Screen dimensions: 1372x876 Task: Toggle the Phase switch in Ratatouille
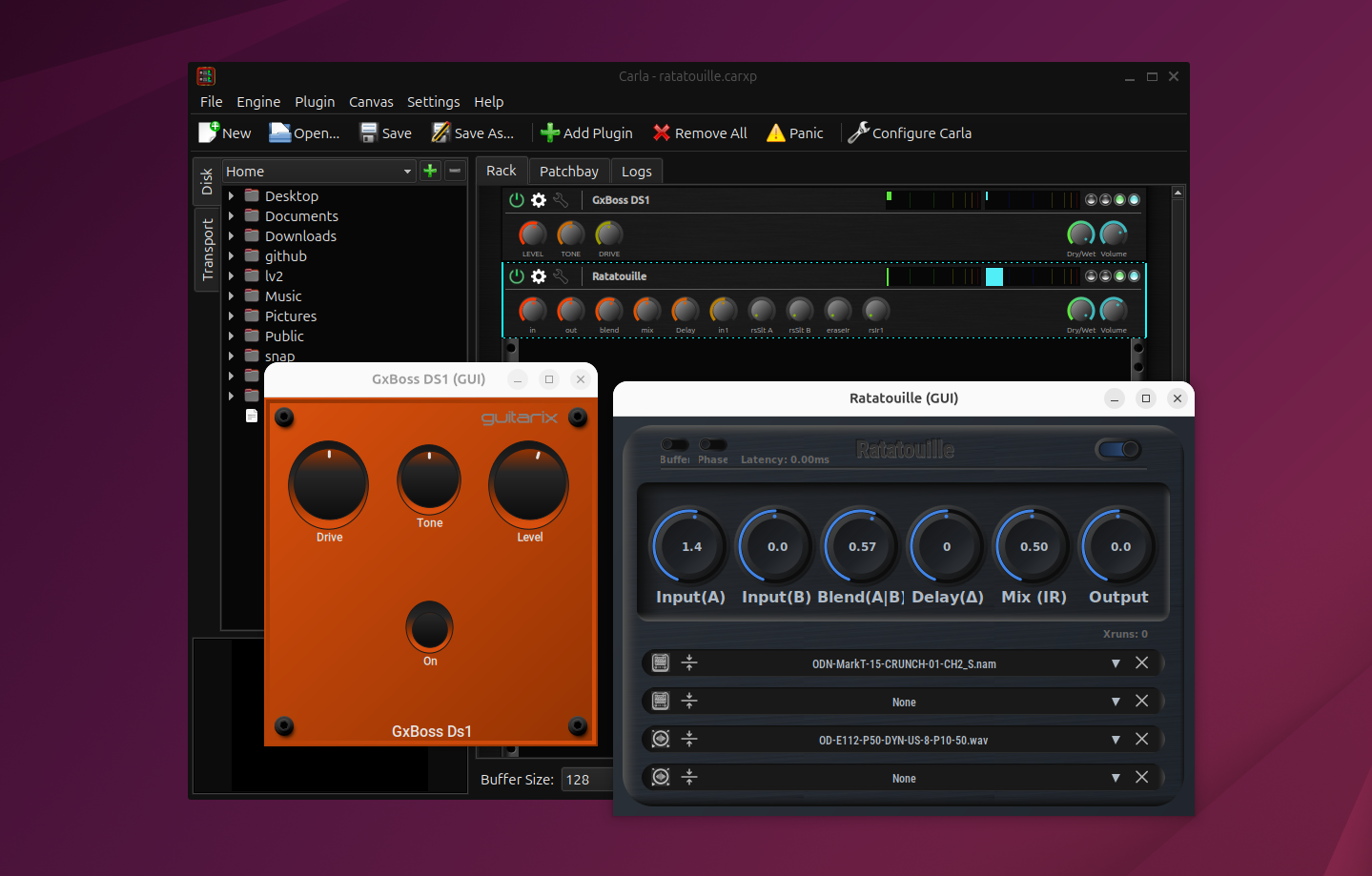(712, 445)
